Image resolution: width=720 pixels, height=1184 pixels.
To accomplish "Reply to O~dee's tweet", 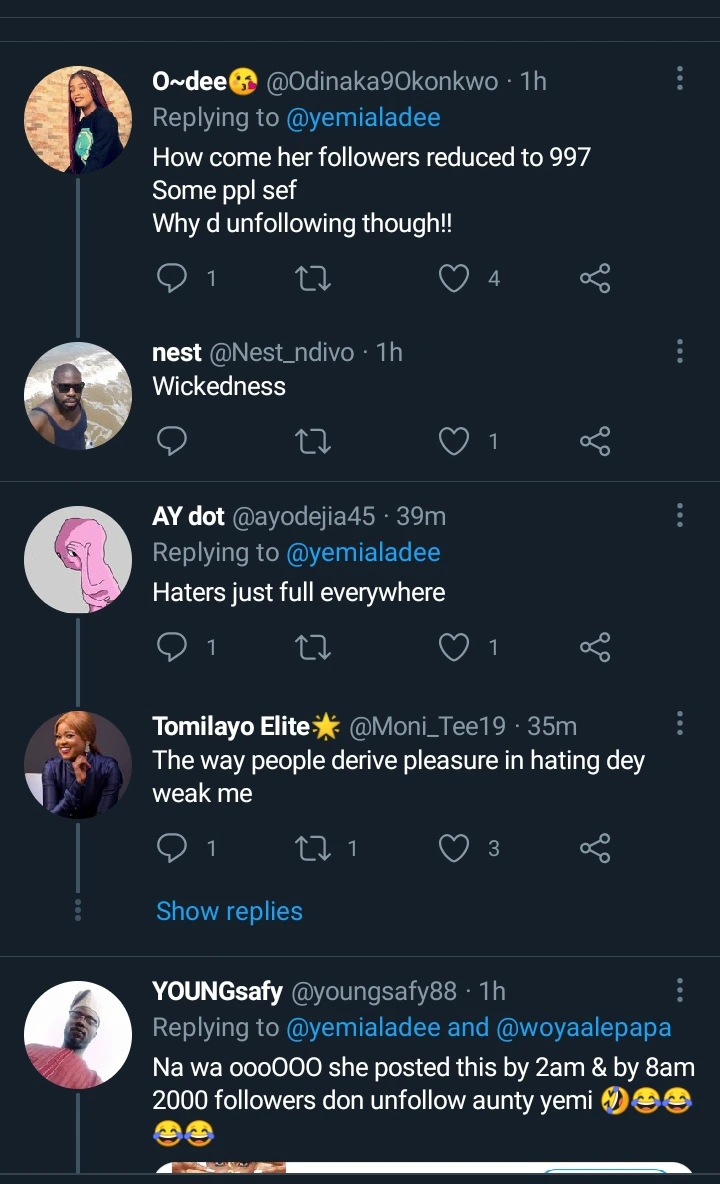I will pos(173,278).
